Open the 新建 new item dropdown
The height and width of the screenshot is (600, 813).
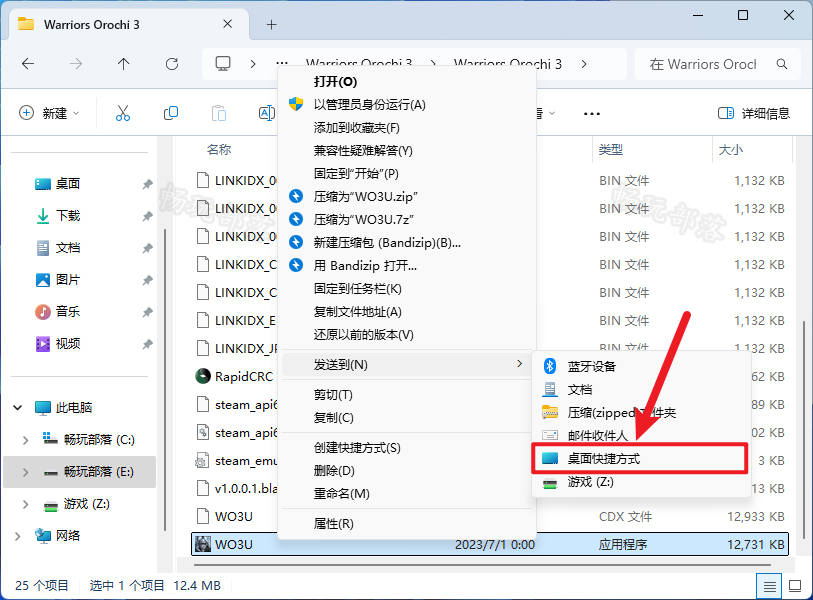pyautogui.click(x=49, y=113)
